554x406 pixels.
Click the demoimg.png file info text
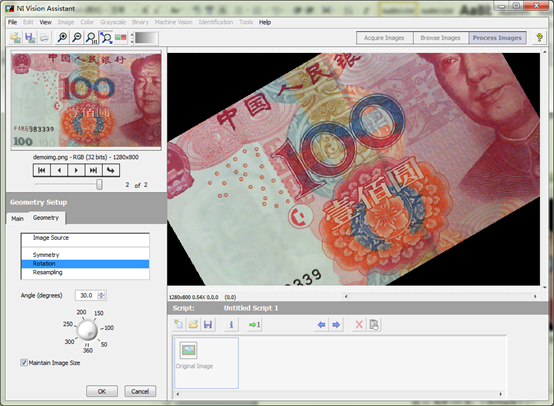86,157
